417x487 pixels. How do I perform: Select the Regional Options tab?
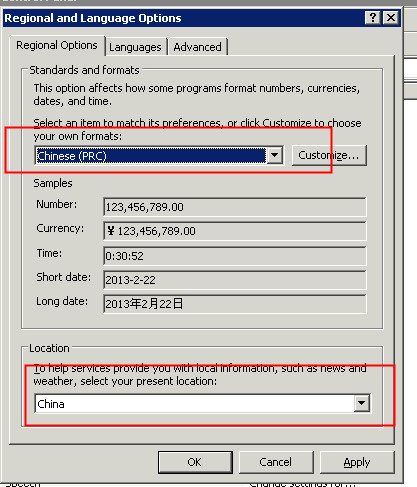[x=57, y=45]
